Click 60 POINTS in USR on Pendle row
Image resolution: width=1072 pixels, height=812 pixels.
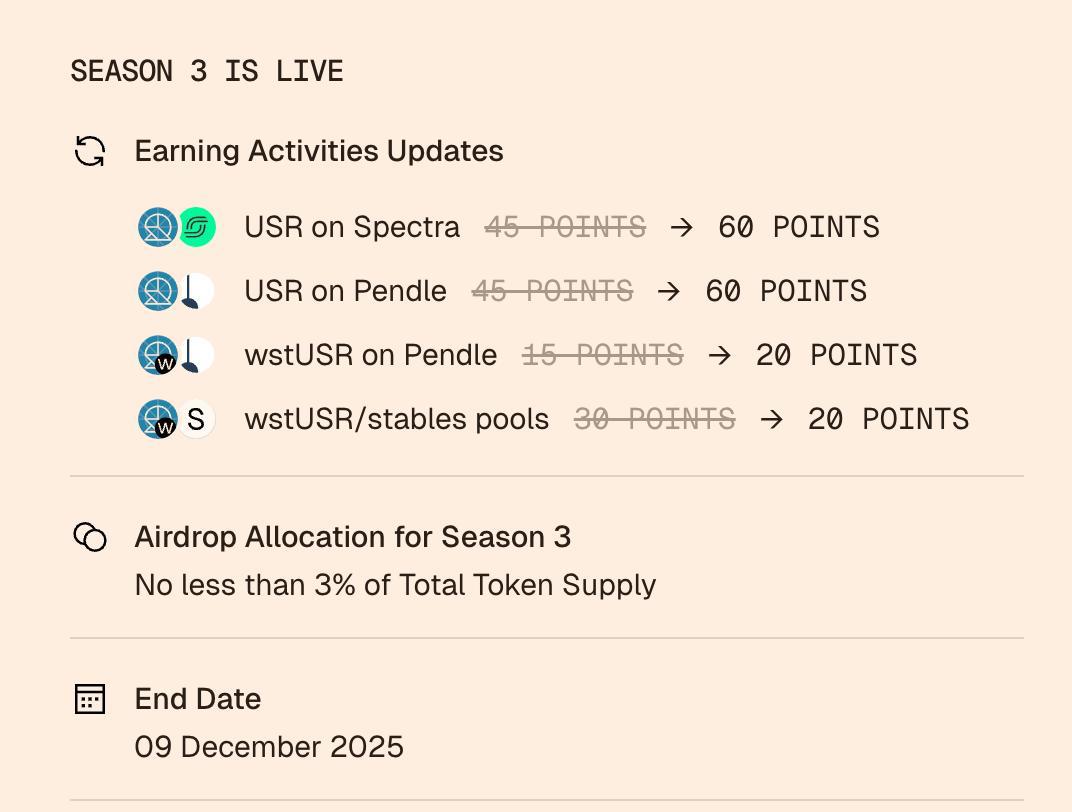[786, 291]
